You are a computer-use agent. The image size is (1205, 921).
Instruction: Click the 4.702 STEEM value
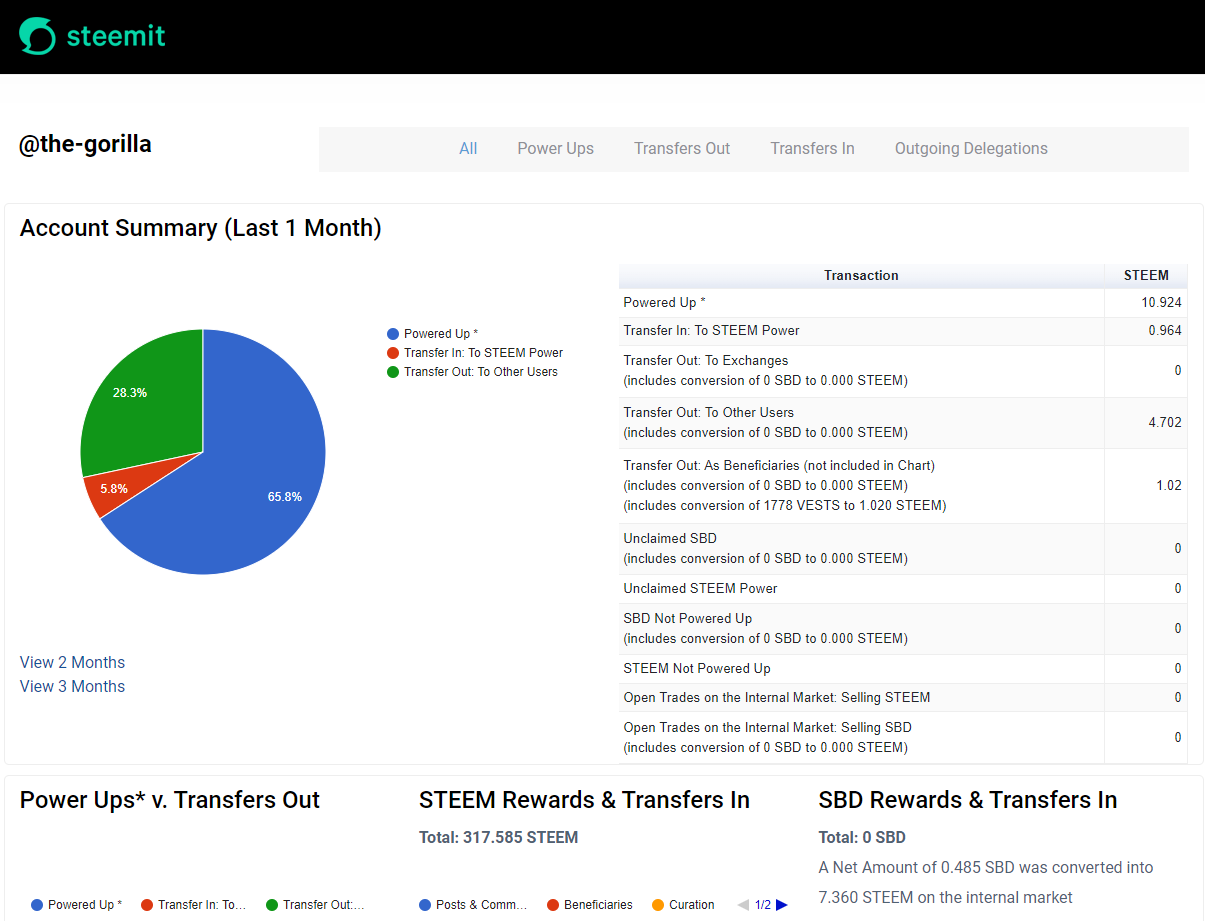(x=1164, y=422)
